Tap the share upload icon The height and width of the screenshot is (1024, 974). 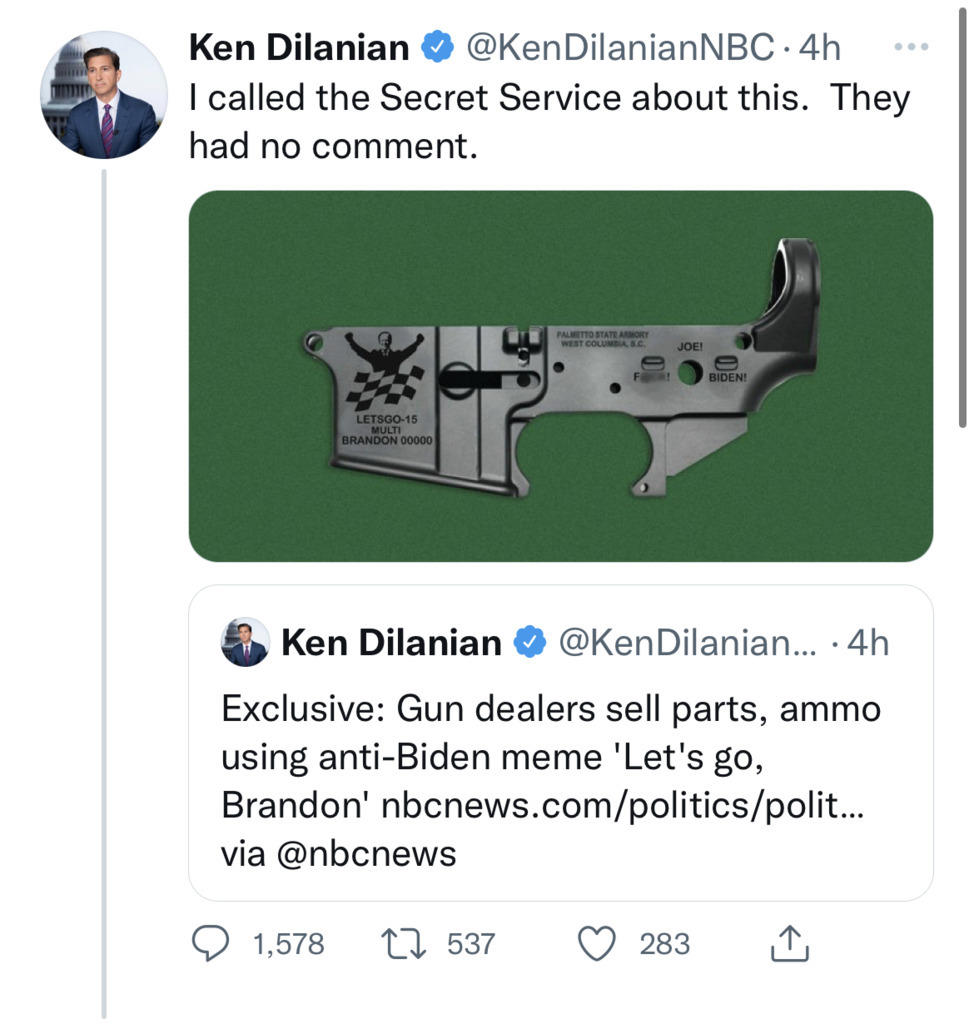pos(790,943)
